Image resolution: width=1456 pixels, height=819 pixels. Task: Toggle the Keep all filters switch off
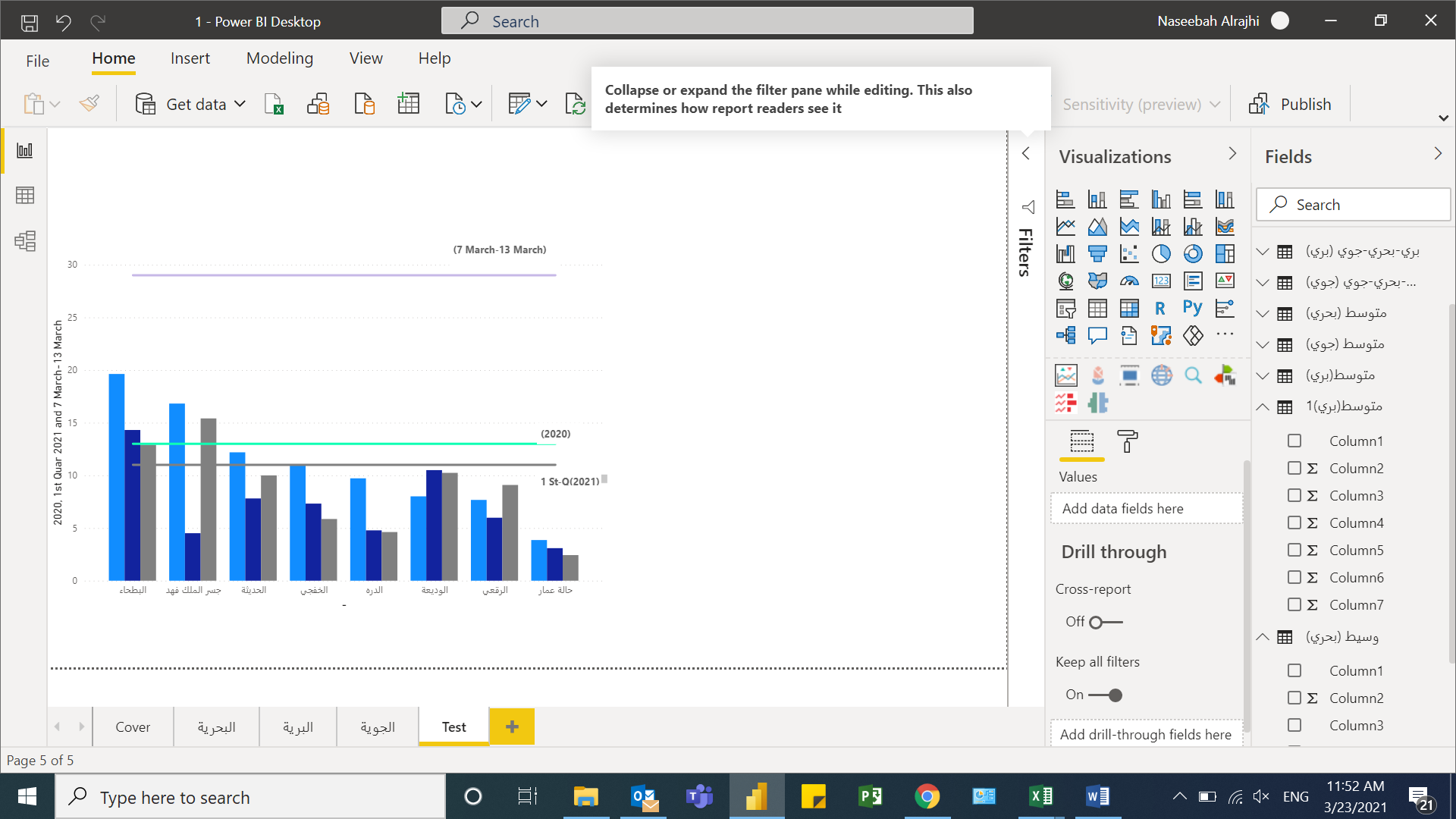1106,695
